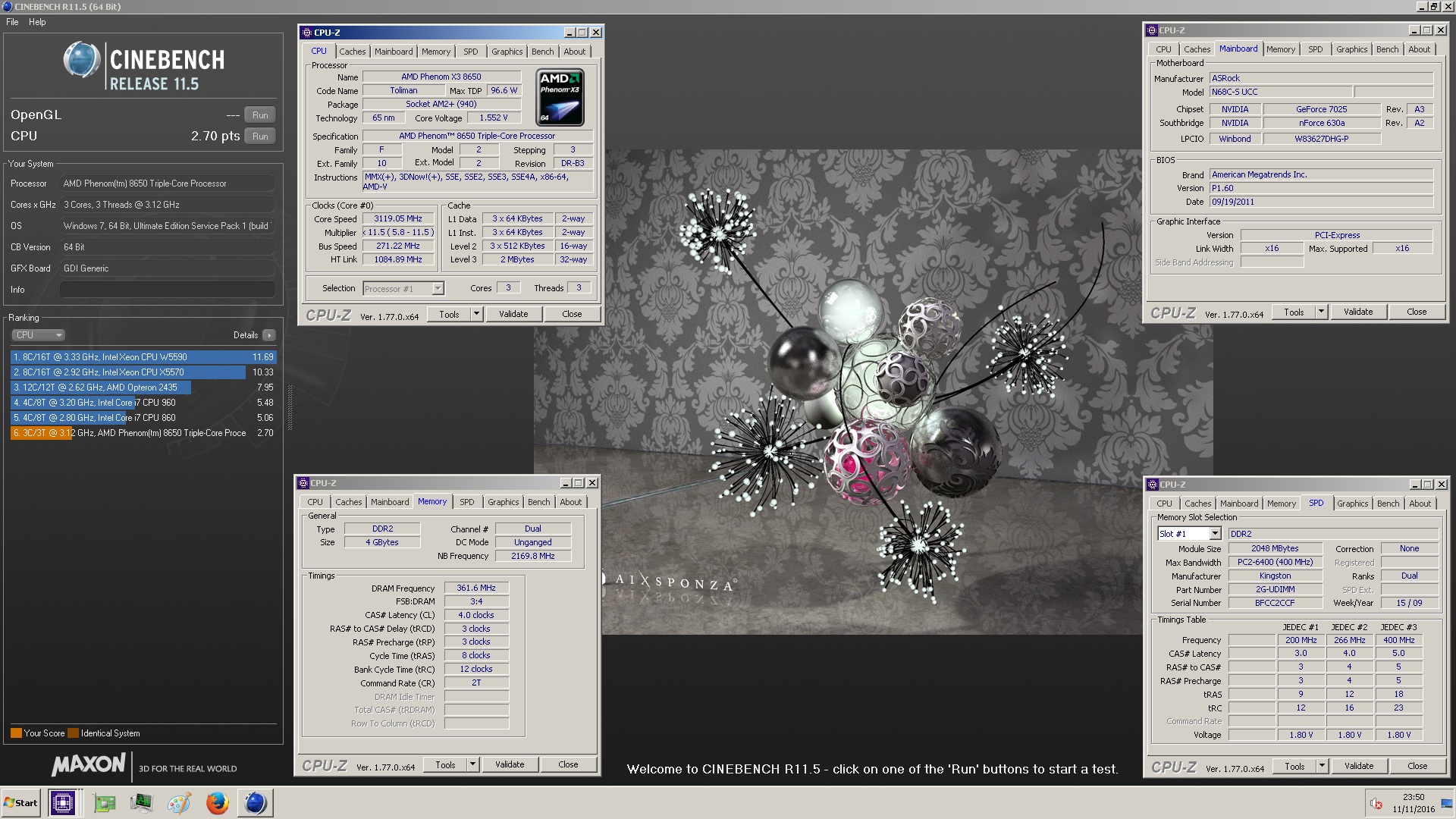1456x819 pixels.
Task: Select Phenom 8650 ranking row
Action: point(143,433)
